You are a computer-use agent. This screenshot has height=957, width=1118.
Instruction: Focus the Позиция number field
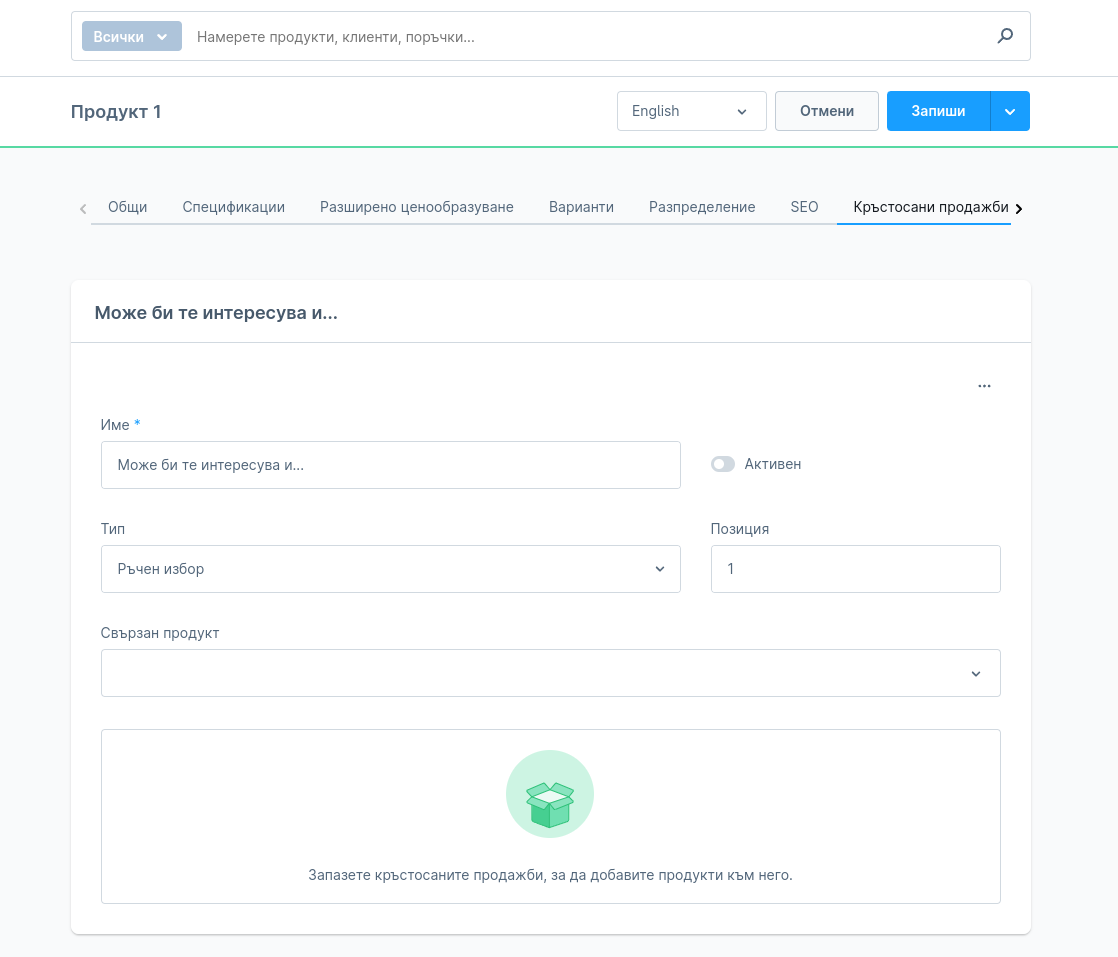[x=855, y=569]
